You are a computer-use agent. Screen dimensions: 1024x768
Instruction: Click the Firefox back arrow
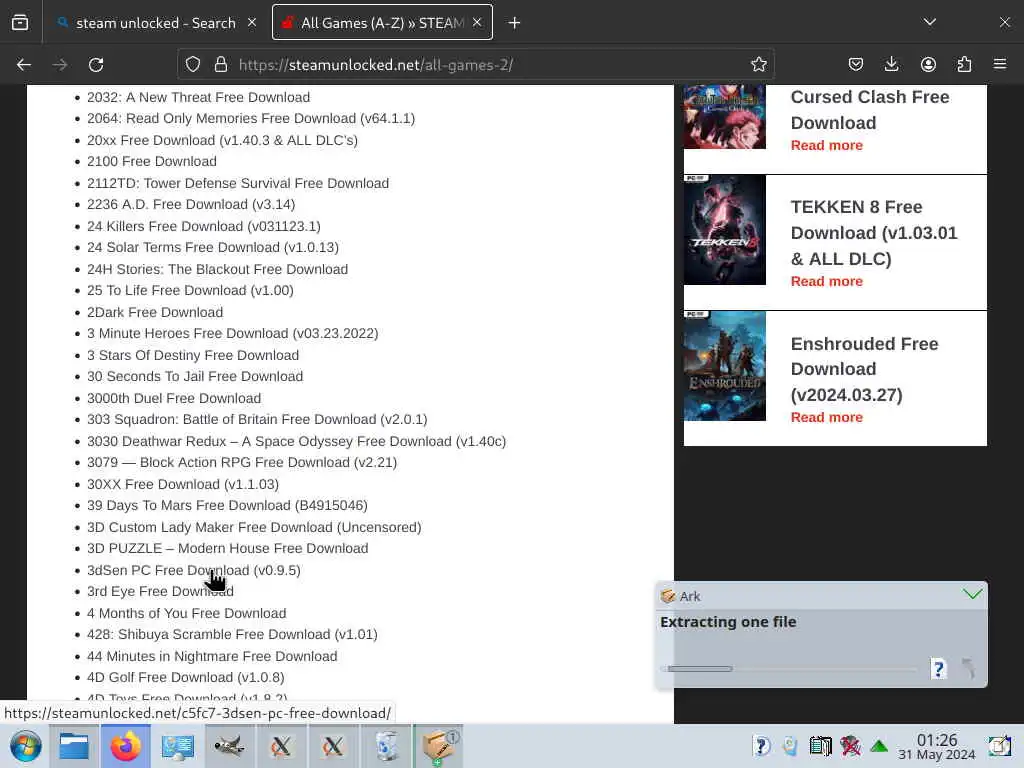(x=24, y=65)
